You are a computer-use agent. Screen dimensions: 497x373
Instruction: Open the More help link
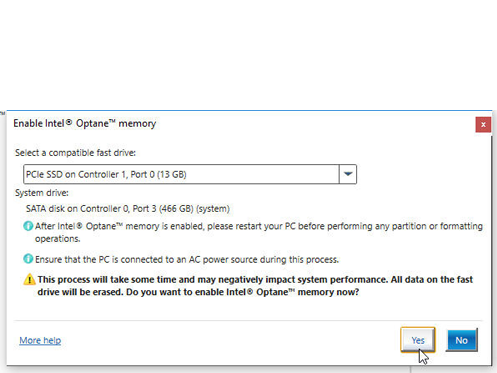[x=40, y=340]
